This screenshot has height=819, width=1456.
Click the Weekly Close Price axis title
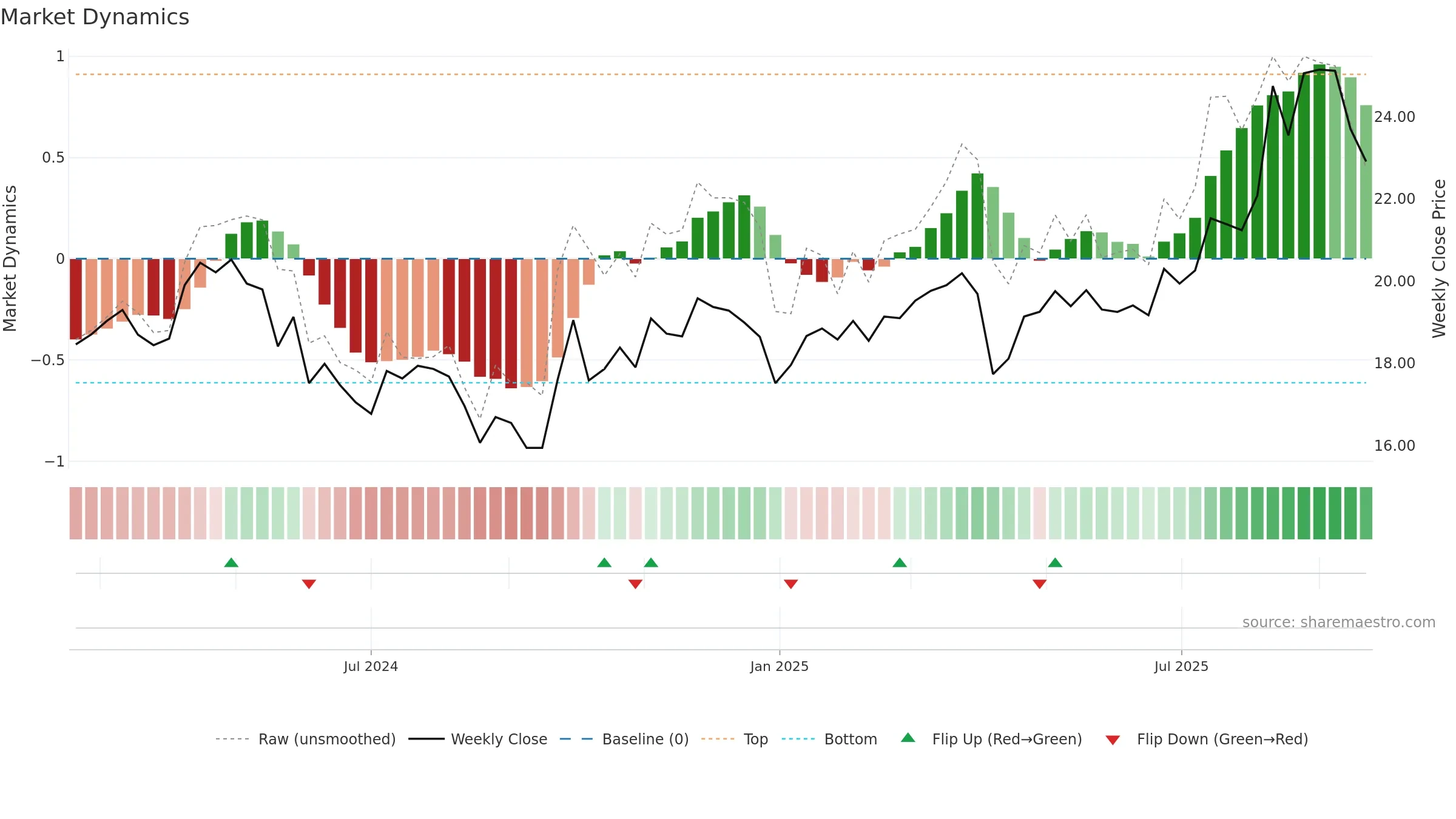[1440, 258]
